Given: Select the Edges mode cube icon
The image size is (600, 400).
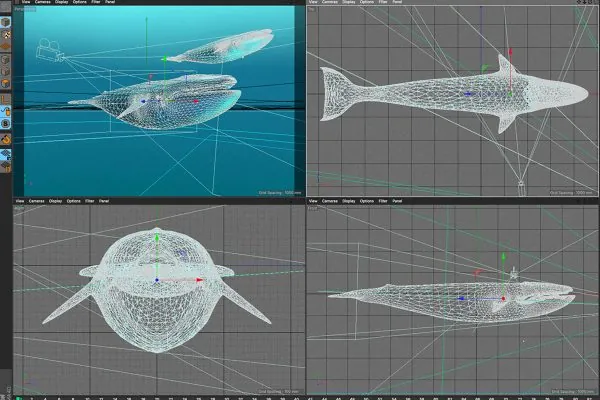Looking at the screenshot, I should point(5,72).
